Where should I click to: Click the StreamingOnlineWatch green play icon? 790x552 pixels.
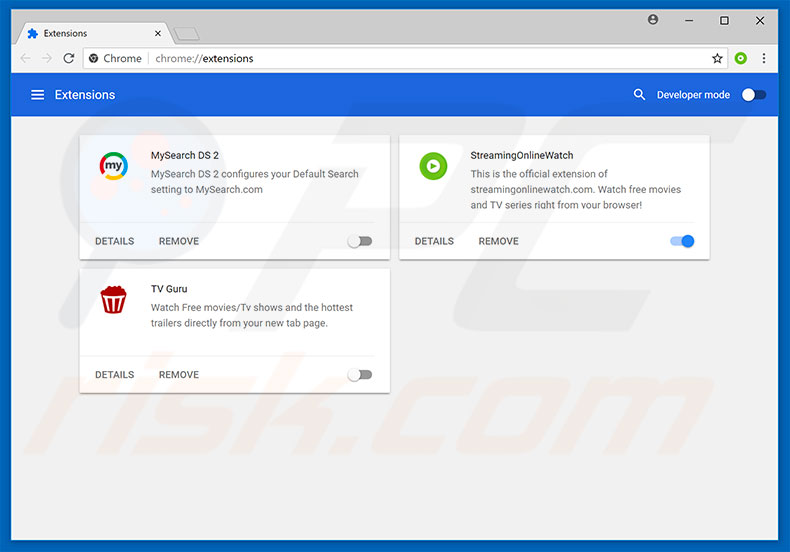click(433, 166)
